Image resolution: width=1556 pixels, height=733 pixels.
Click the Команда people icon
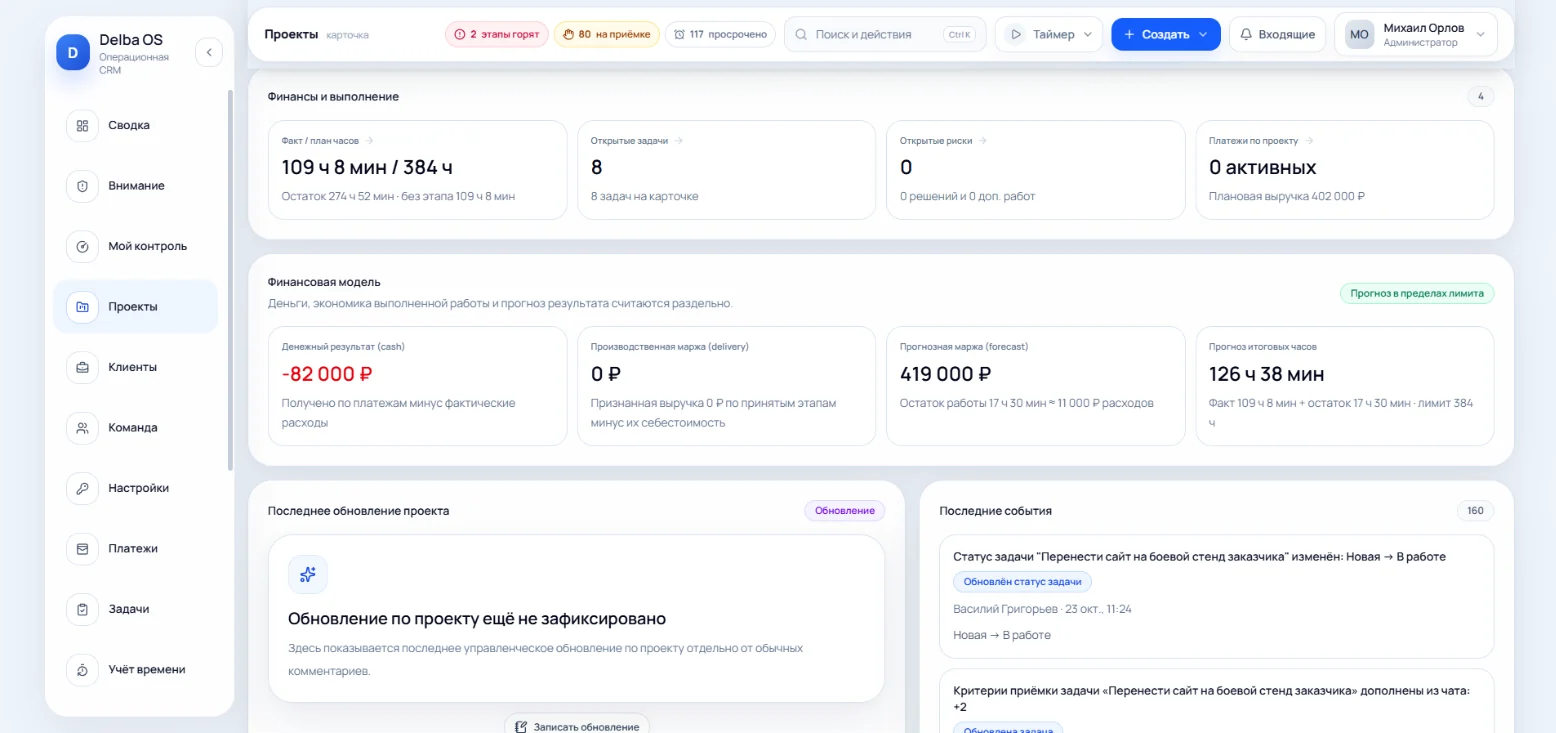[83, 428]
